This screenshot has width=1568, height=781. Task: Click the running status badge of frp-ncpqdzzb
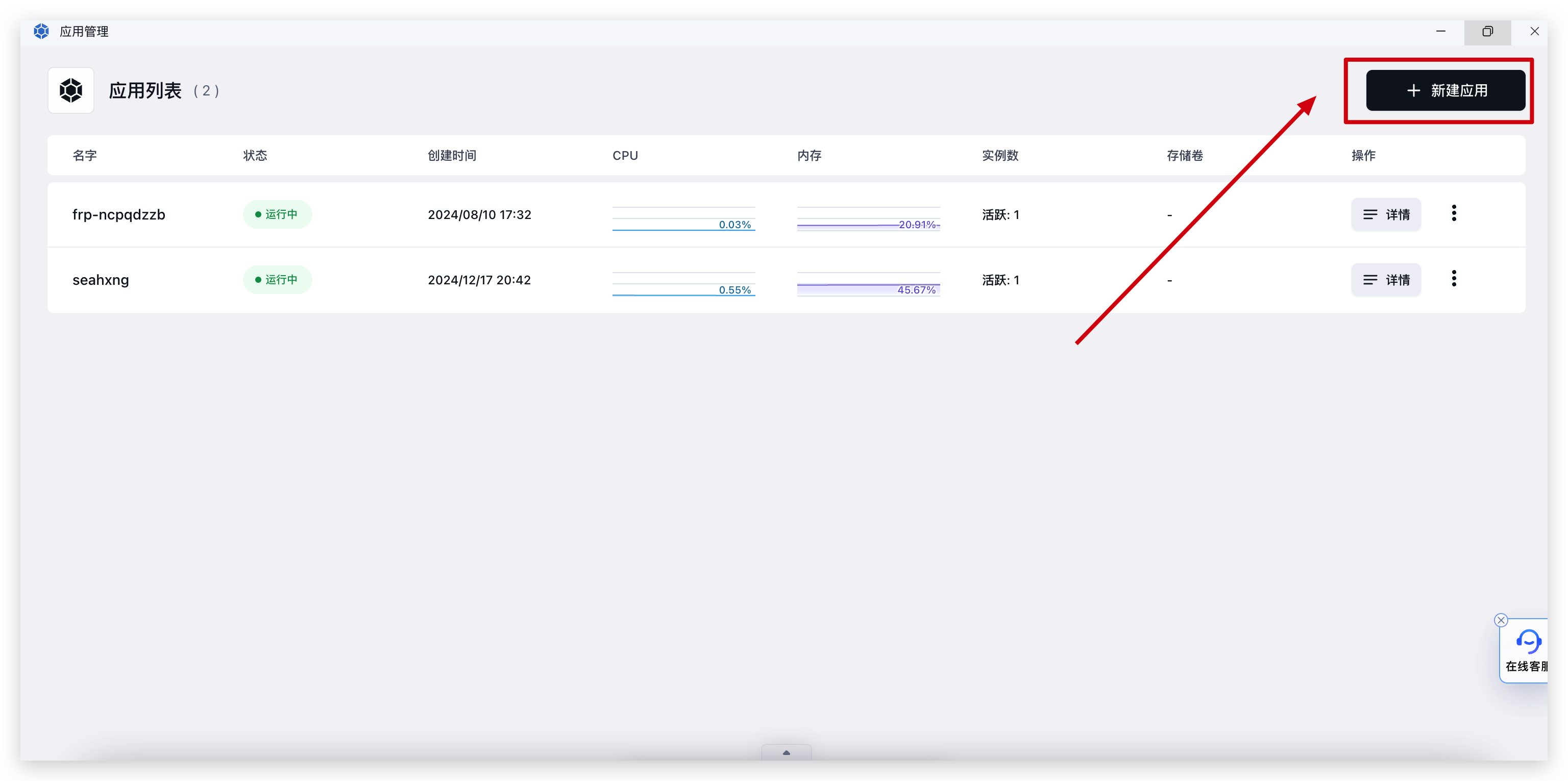coord(277,215)
